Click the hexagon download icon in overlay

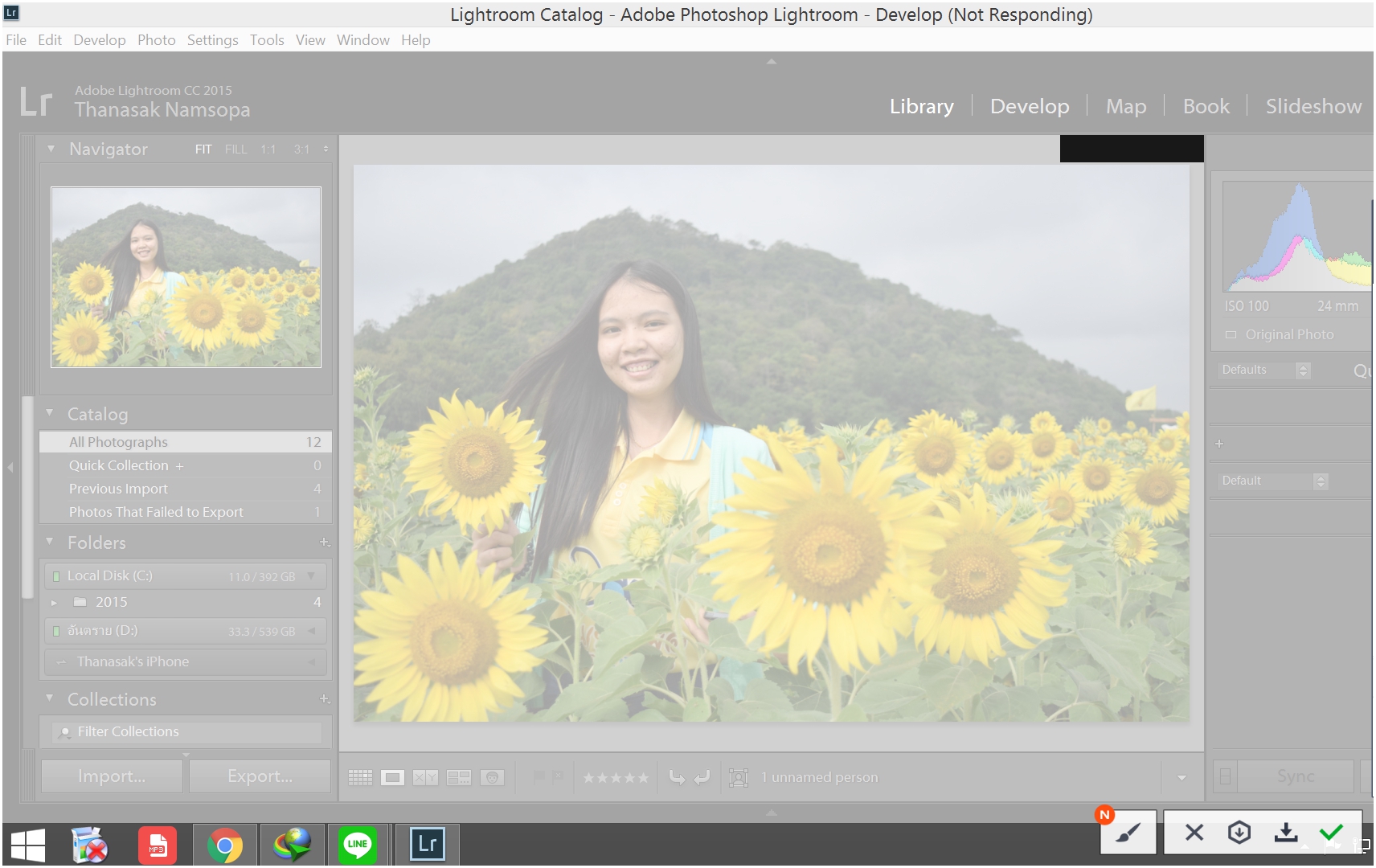click(1239, 832)
